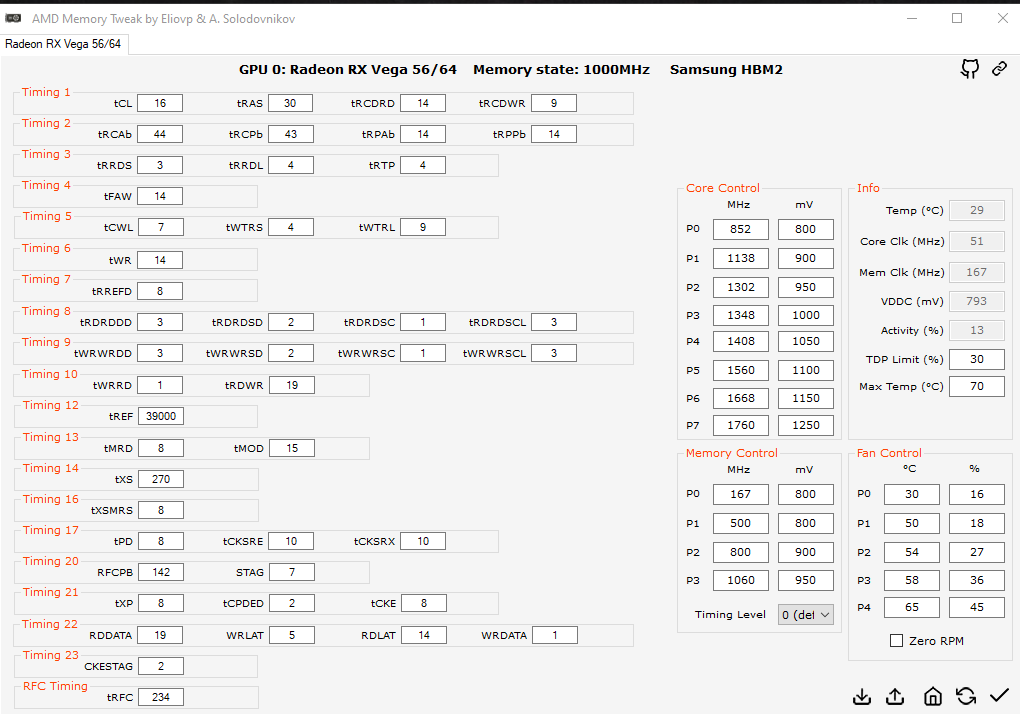The width and height of the screenshot is (1020, 715).
Task: Edit the RDDATA value field
Action: [x=160, y=635]
